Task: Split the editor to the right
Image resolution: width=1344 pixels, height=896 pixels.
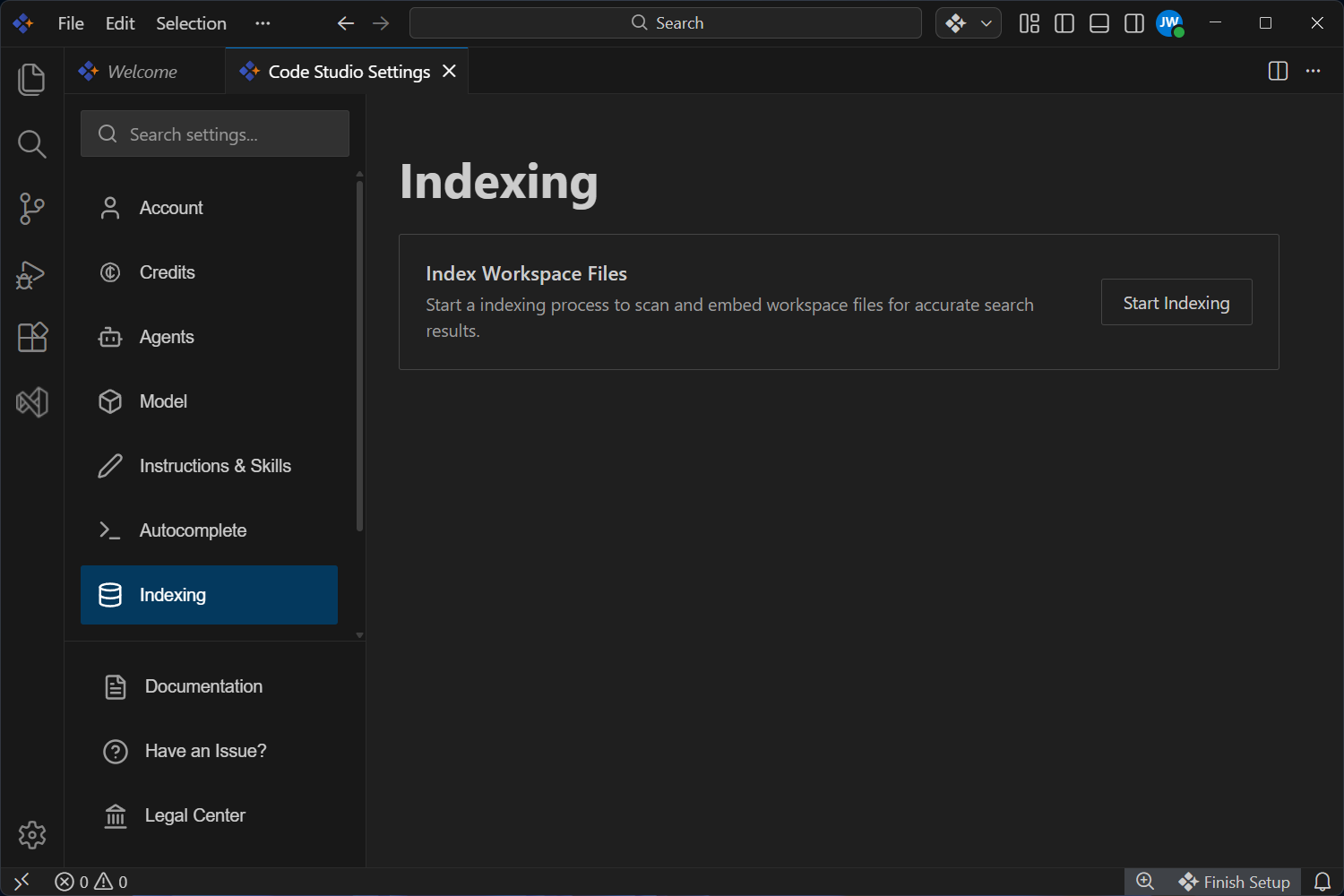Action: (1279, 71)
